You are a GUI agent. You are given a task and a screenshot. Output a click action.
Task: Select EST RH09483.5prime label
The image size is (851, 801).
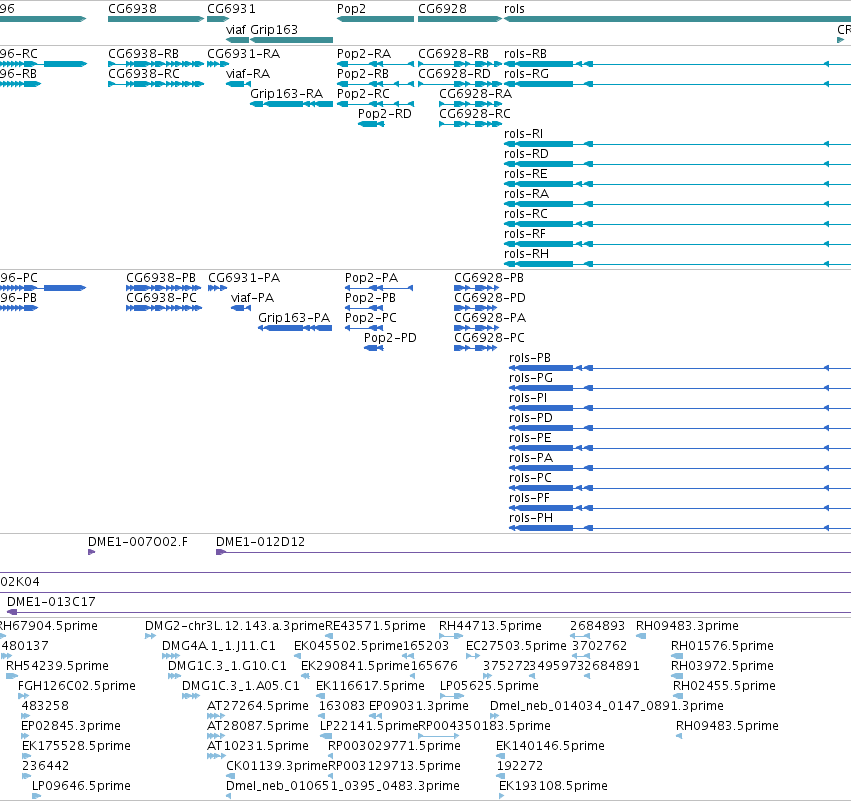[x=727, y=726]
